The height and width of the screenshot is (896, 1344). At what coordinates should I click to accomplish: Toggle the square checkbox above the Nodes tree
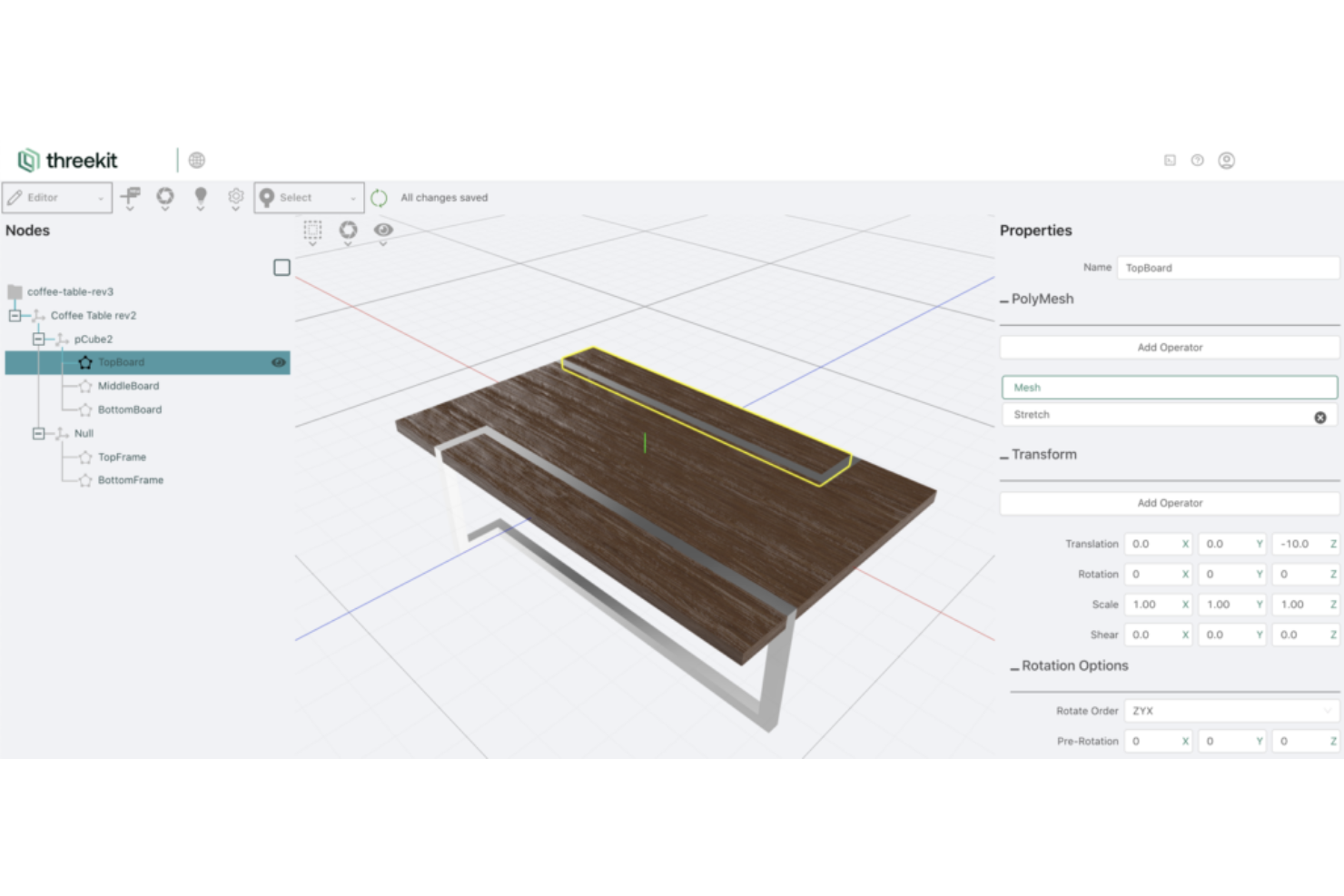(x=282, y=268)
